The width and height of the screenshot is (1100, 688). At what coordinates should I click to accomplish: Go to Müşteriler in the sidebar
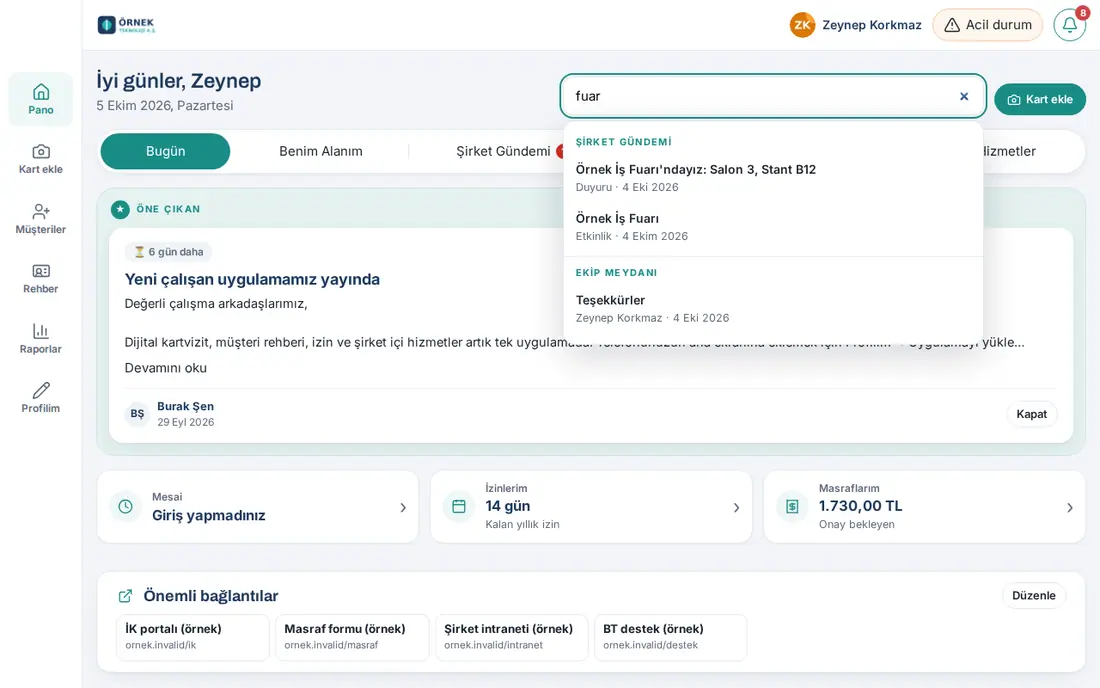[x=41, y=219]
